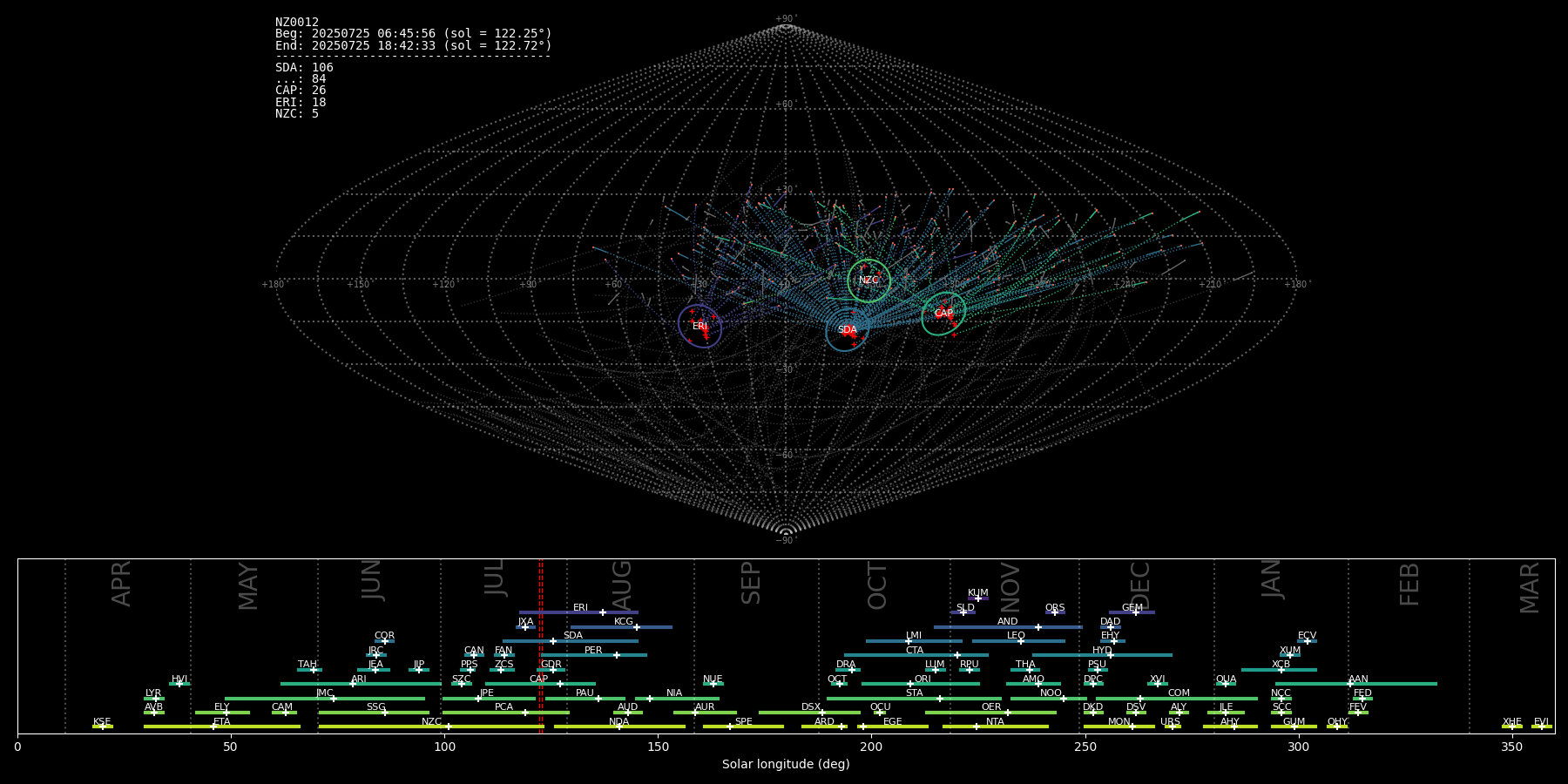This screenshot has height=784, width=1568.
Task: Click the ECV shower label in timeline
Action: 1307,636
